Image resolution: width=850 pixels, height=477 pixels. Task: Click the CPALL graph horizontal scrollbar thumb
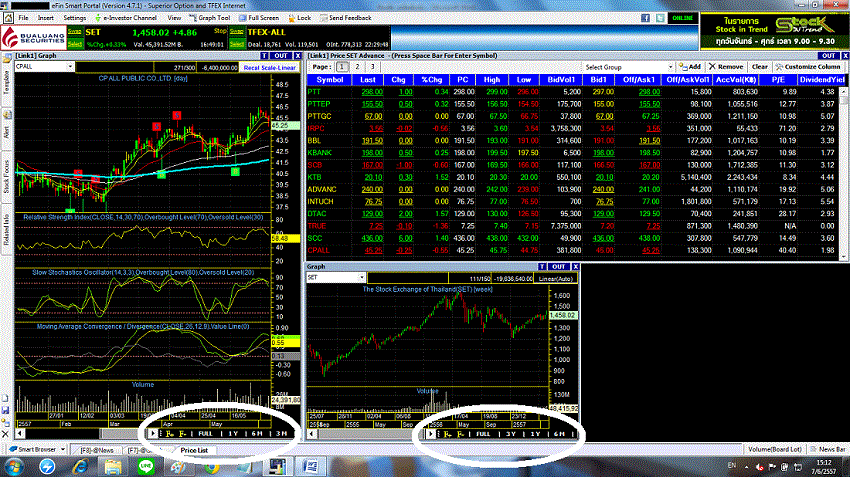click(x=123, y=434)
